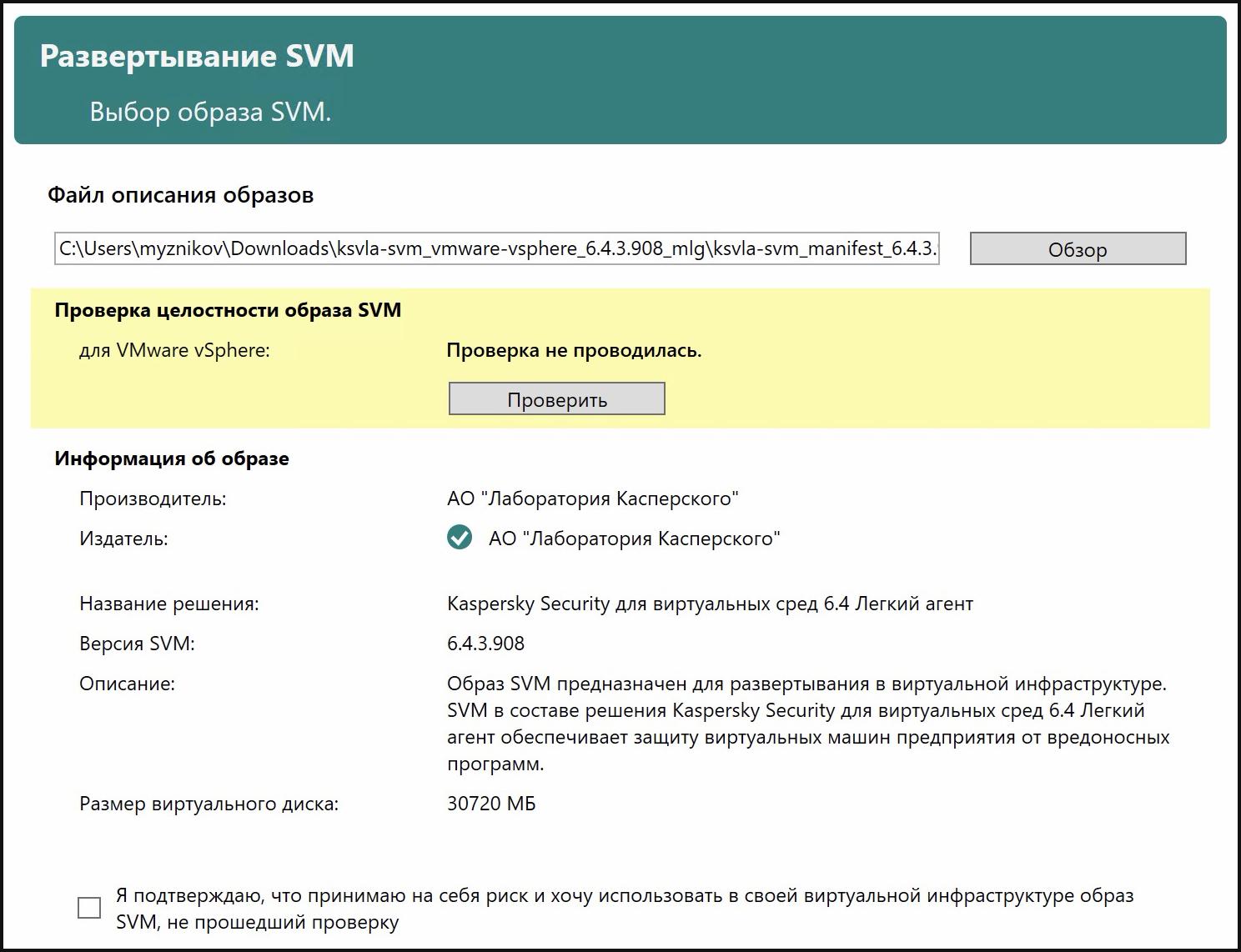Viewport: 1241px width, 952px height.
Task: Click the label для VMware vSphere:
Action: coord(174,350)
